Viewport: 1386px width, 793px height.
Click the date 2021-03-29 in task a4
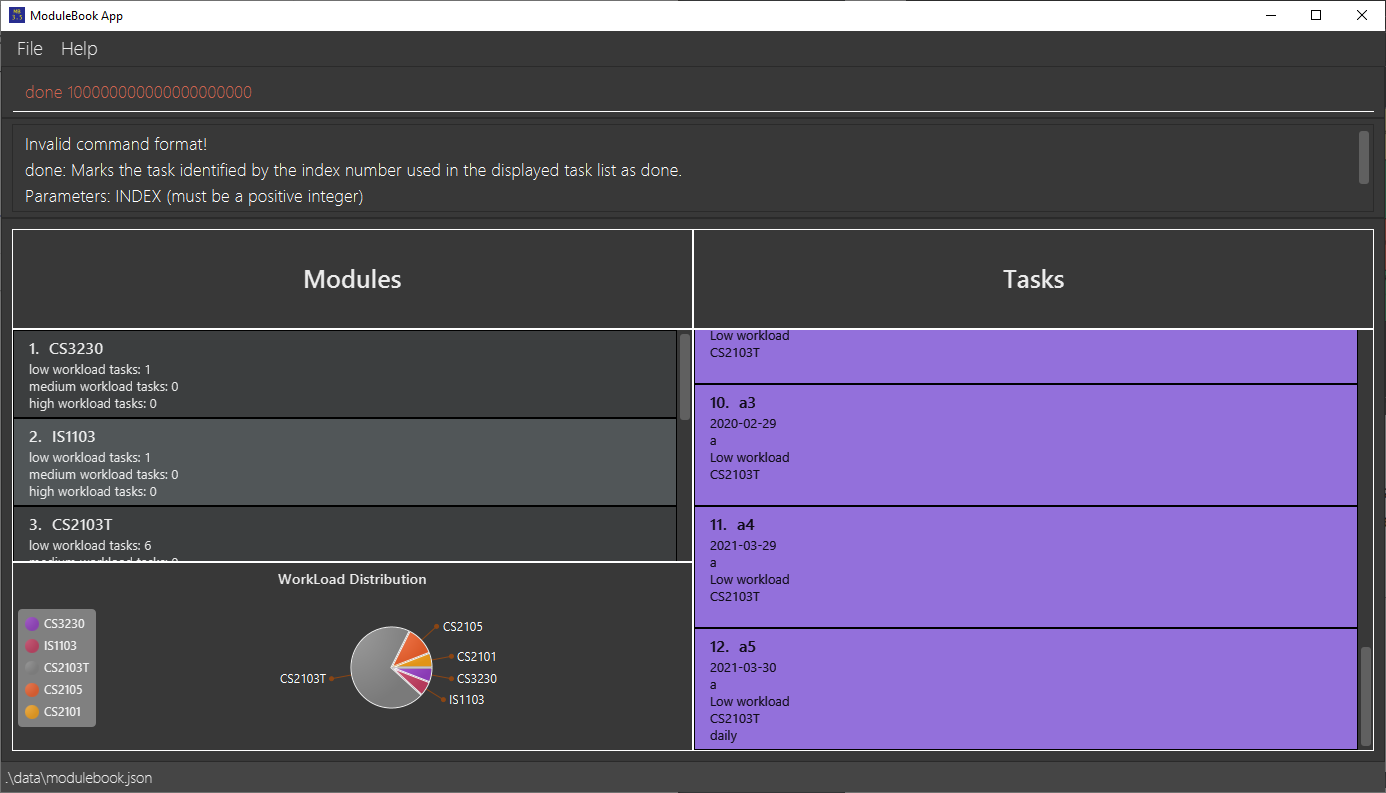(x=743, y=546)
